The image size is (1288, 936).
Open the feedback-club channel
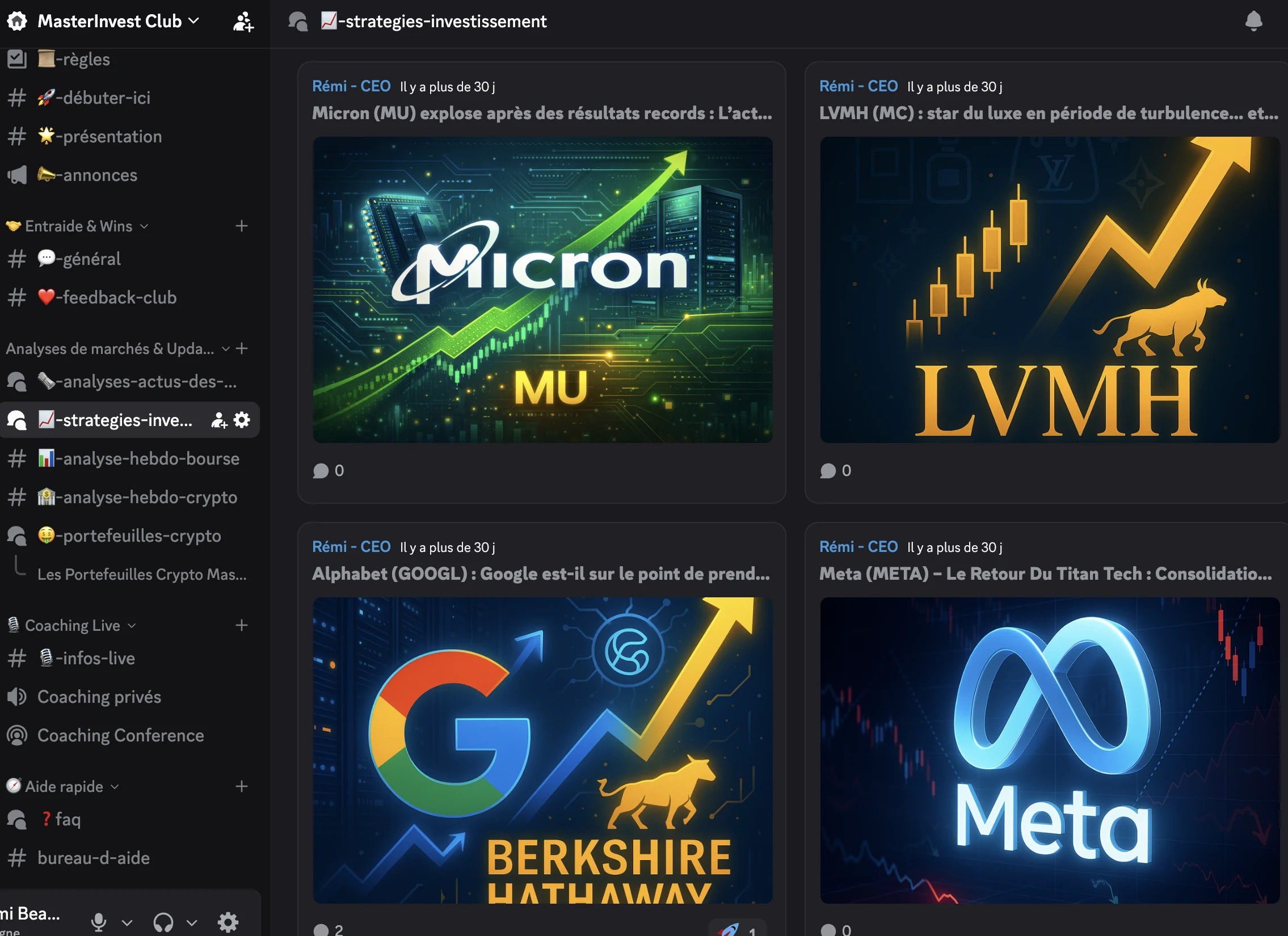click(131, 297)
